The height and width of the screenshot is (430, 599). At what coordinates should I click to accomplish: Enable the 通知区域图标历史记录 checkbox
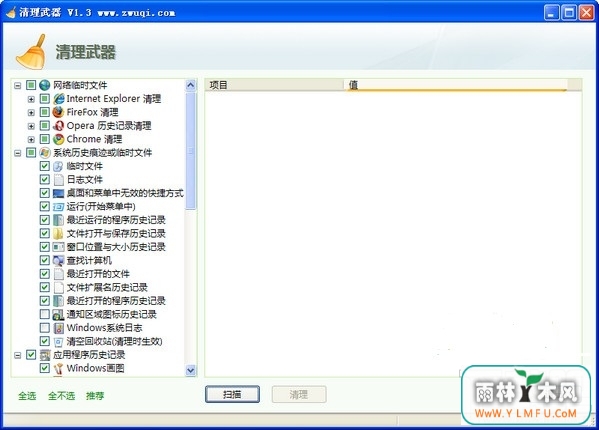click(x=45, y=314)
